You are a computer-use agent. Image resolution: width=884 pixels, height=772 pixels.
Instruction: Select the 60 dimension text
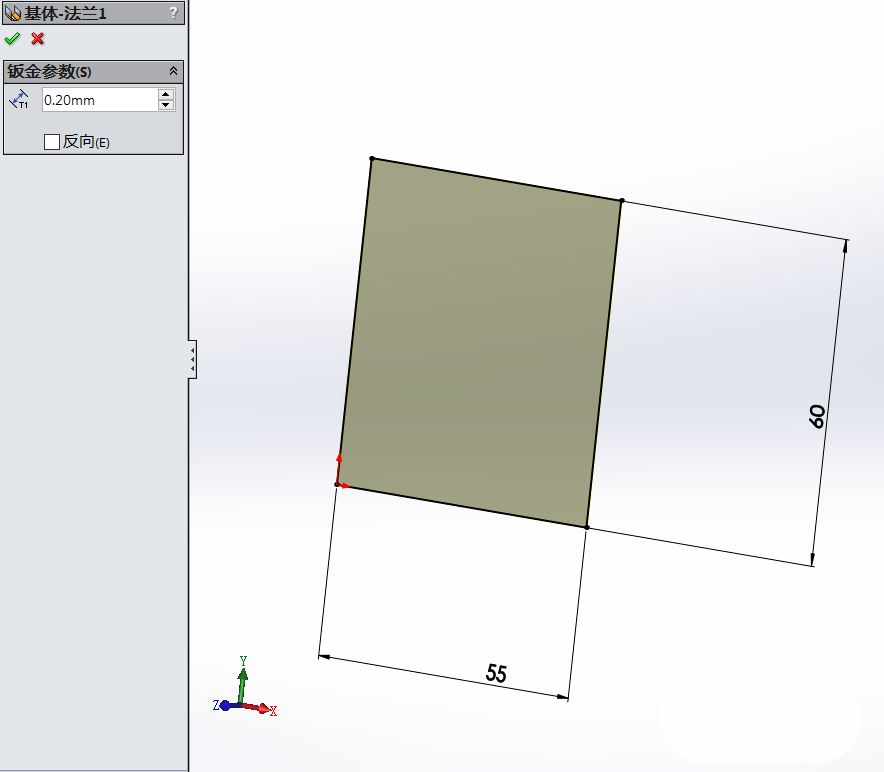pyautogui.click(x=817, y=417)
